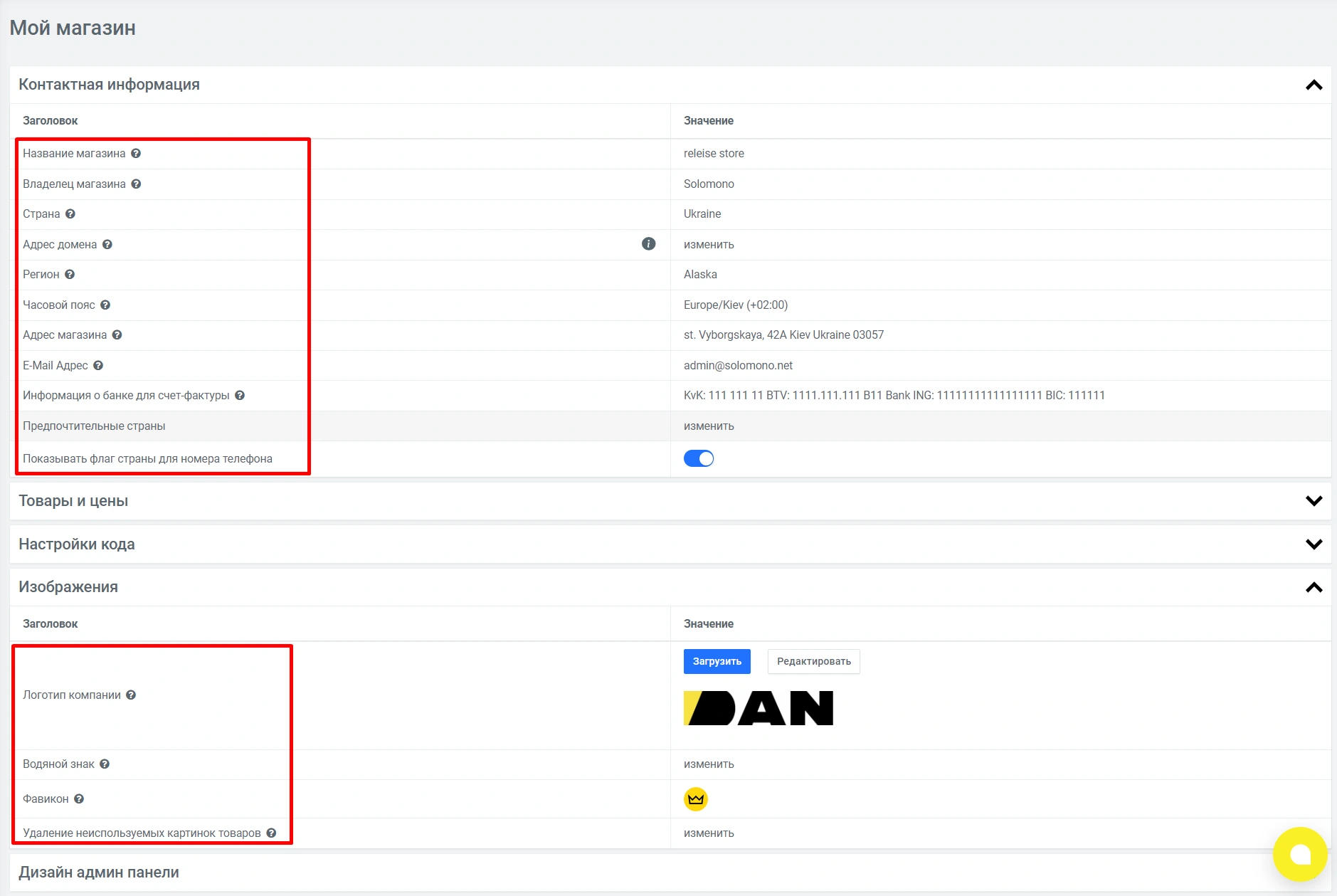Click the Загрузить button for logo
Screen dimensions: 1337x896
[x=717, y=662]
